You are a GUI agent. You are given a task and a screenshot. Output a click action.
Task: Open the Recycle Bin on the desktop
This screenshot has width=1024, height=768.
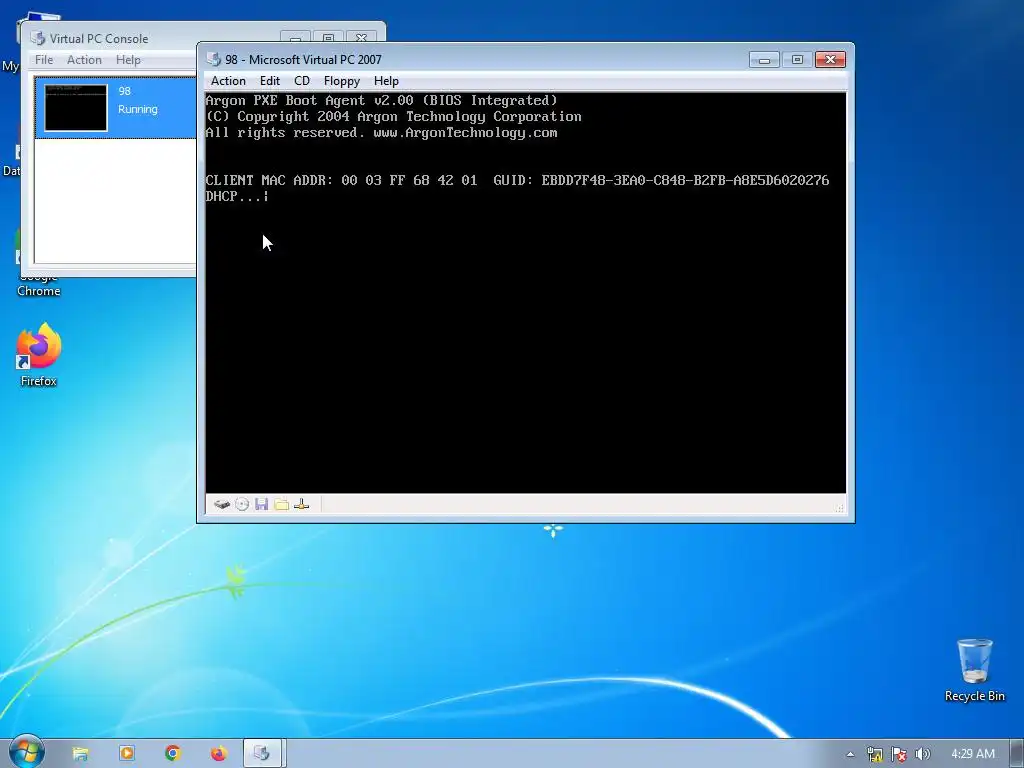click(974, 670)
